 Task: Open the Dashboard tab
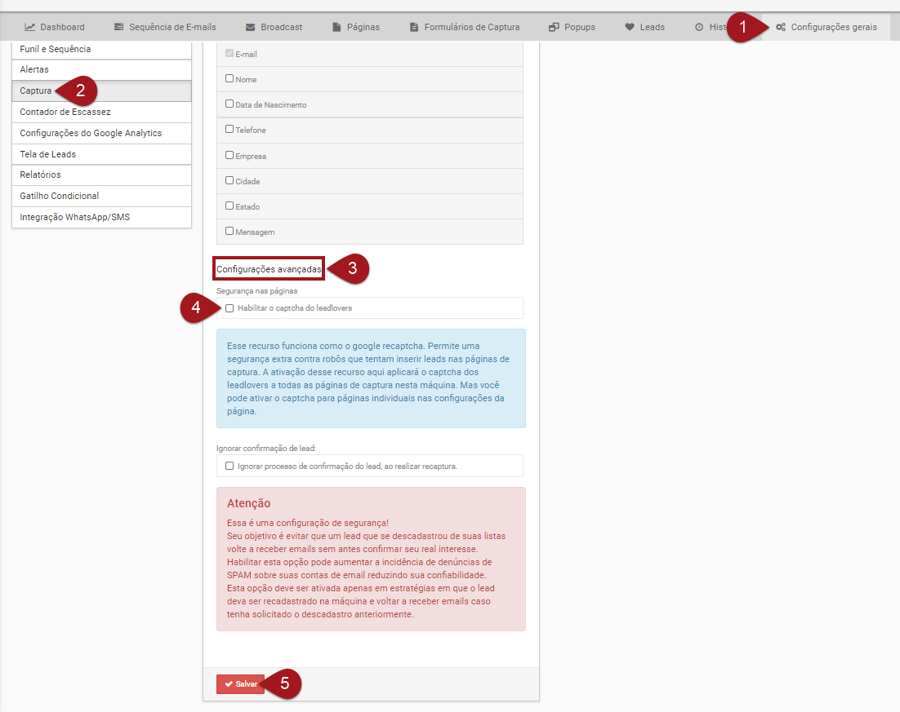pyautogui.click(x=55, y=27)
